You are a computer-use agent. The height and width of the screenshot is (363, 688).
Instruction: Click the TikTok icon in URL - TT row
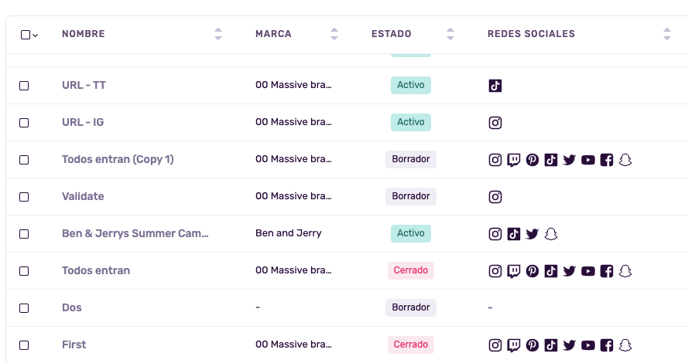click(495, 86)
